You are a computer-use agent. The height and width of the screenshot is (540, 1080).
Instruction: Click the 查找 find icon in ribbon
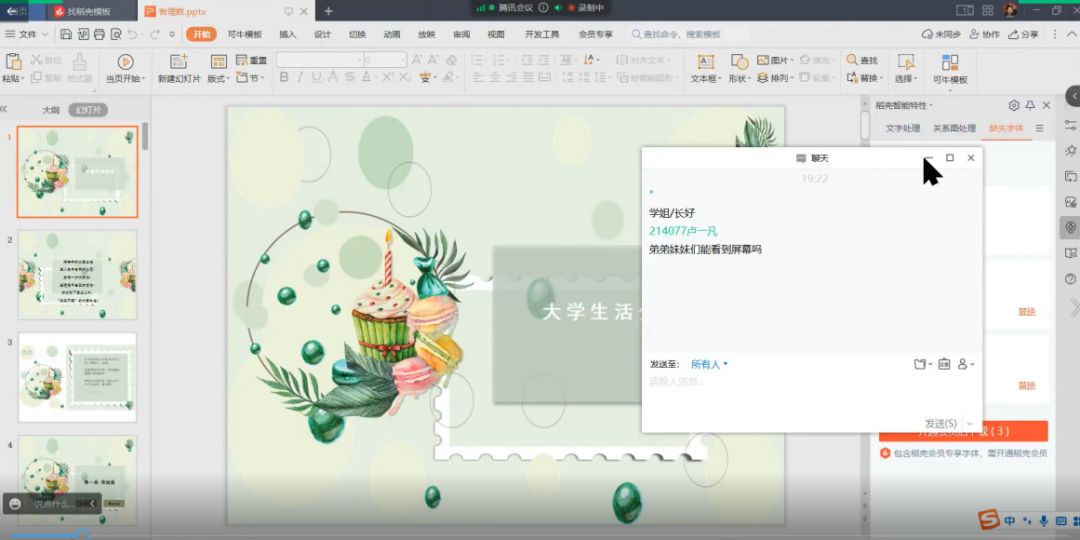pyautogui.click(x=862, y=61)
